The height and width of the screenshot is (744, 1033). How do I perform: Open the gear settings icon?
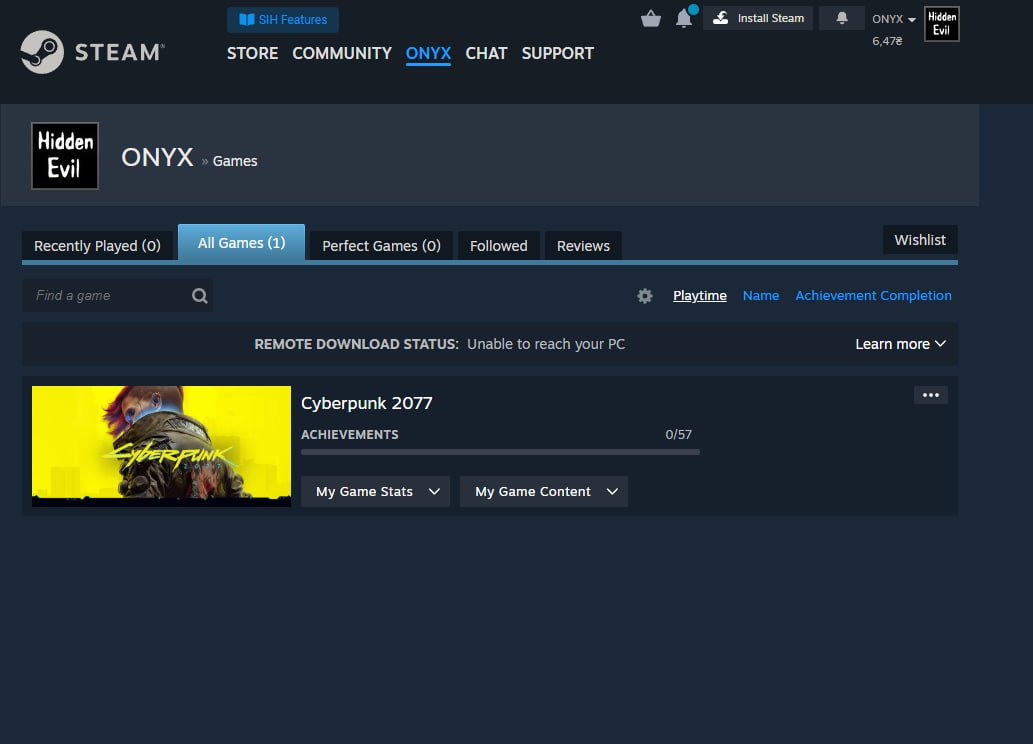[x=645, y=296]
